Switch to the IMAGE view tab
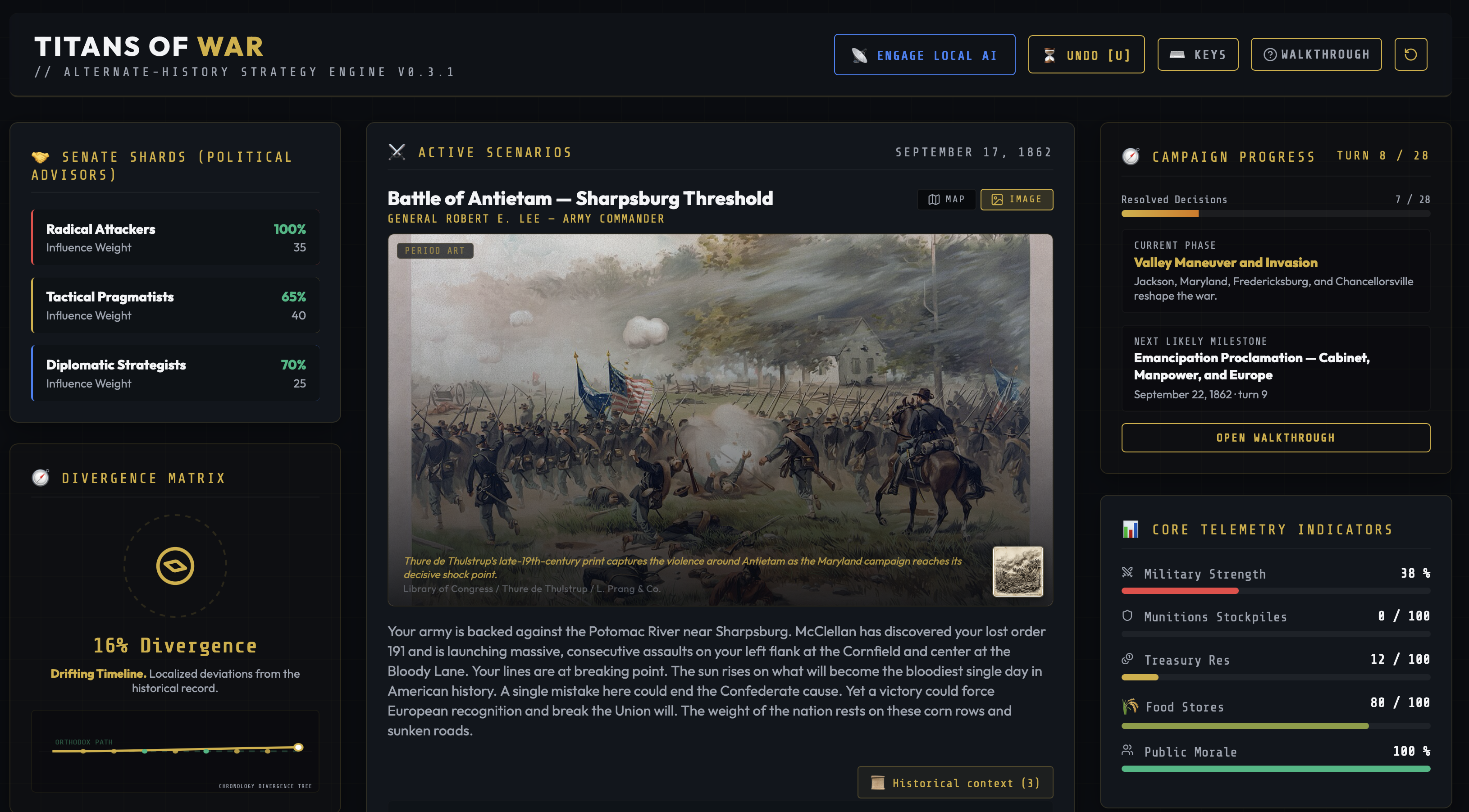 click(x=1016, y=199)
